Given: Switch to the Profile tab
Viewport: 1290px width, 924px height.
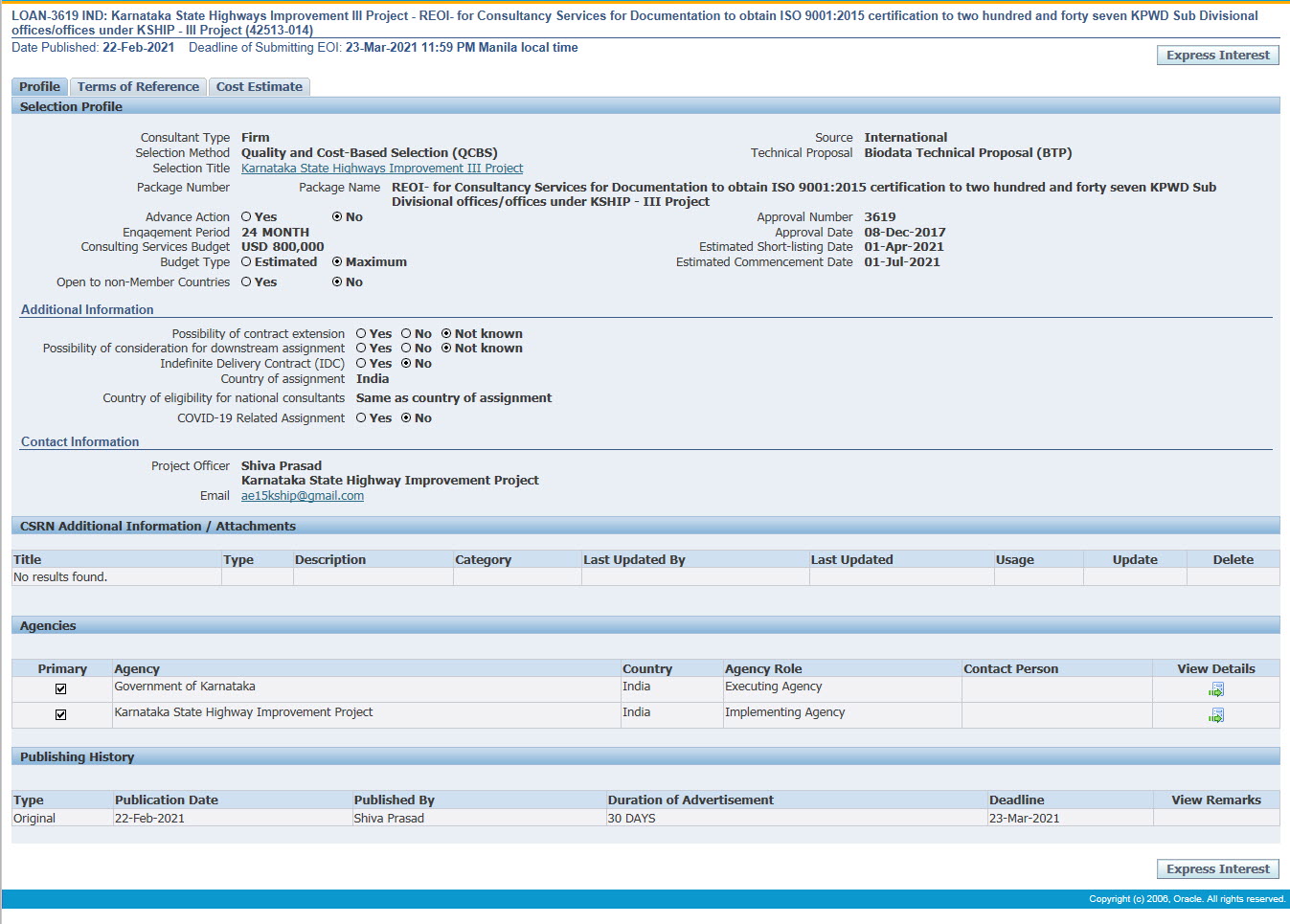Looking at the screenshot, I should coord(39,87).
